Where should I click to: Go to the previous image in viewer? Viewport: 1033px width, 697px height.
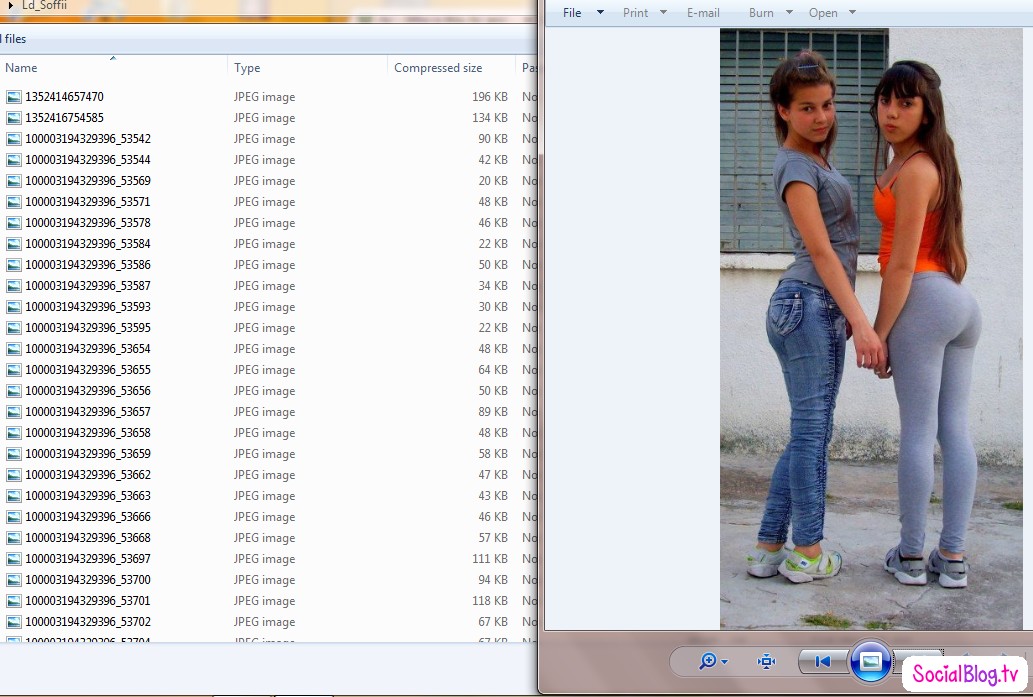[x=822, y=661]
